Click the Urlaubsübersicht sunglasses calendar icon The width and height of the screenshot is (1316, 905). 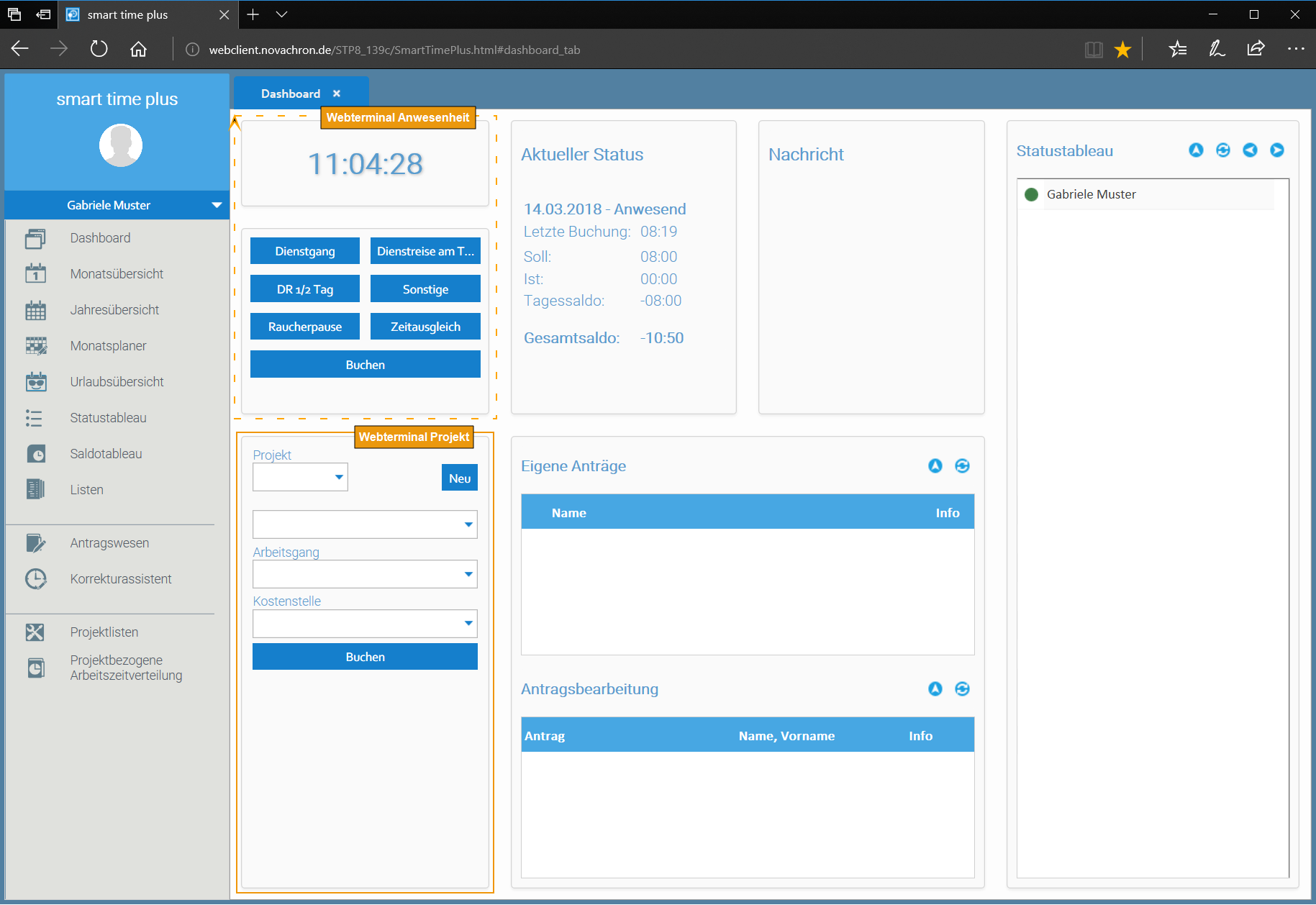(35, 382)
